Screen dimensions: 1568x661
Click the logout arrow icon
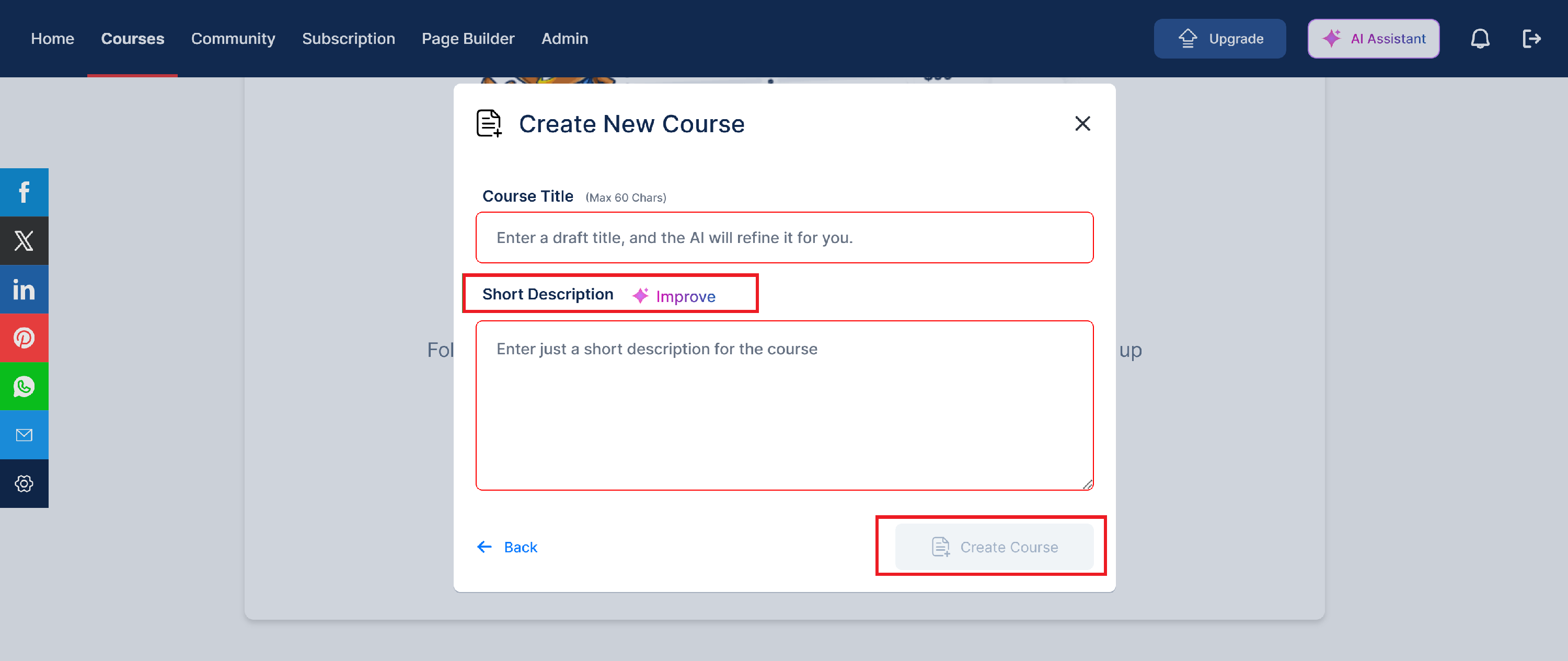pos(1531,39)
